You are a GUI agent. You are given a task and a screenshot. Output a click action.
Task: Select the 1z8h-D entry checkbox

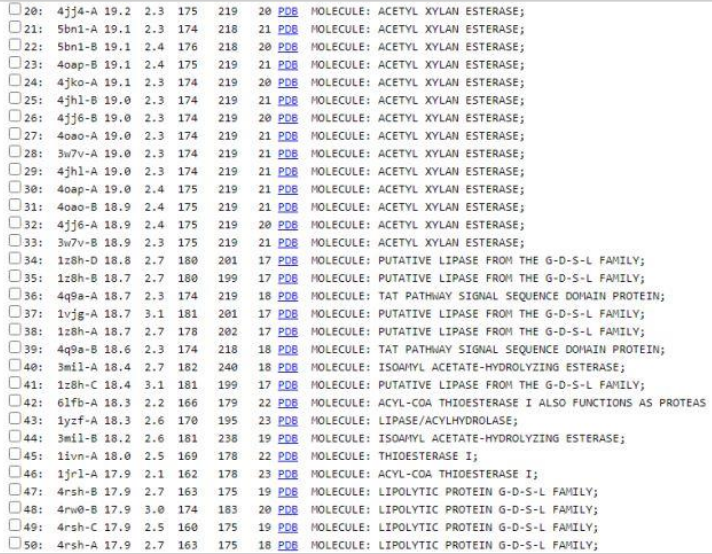point(13,260)
